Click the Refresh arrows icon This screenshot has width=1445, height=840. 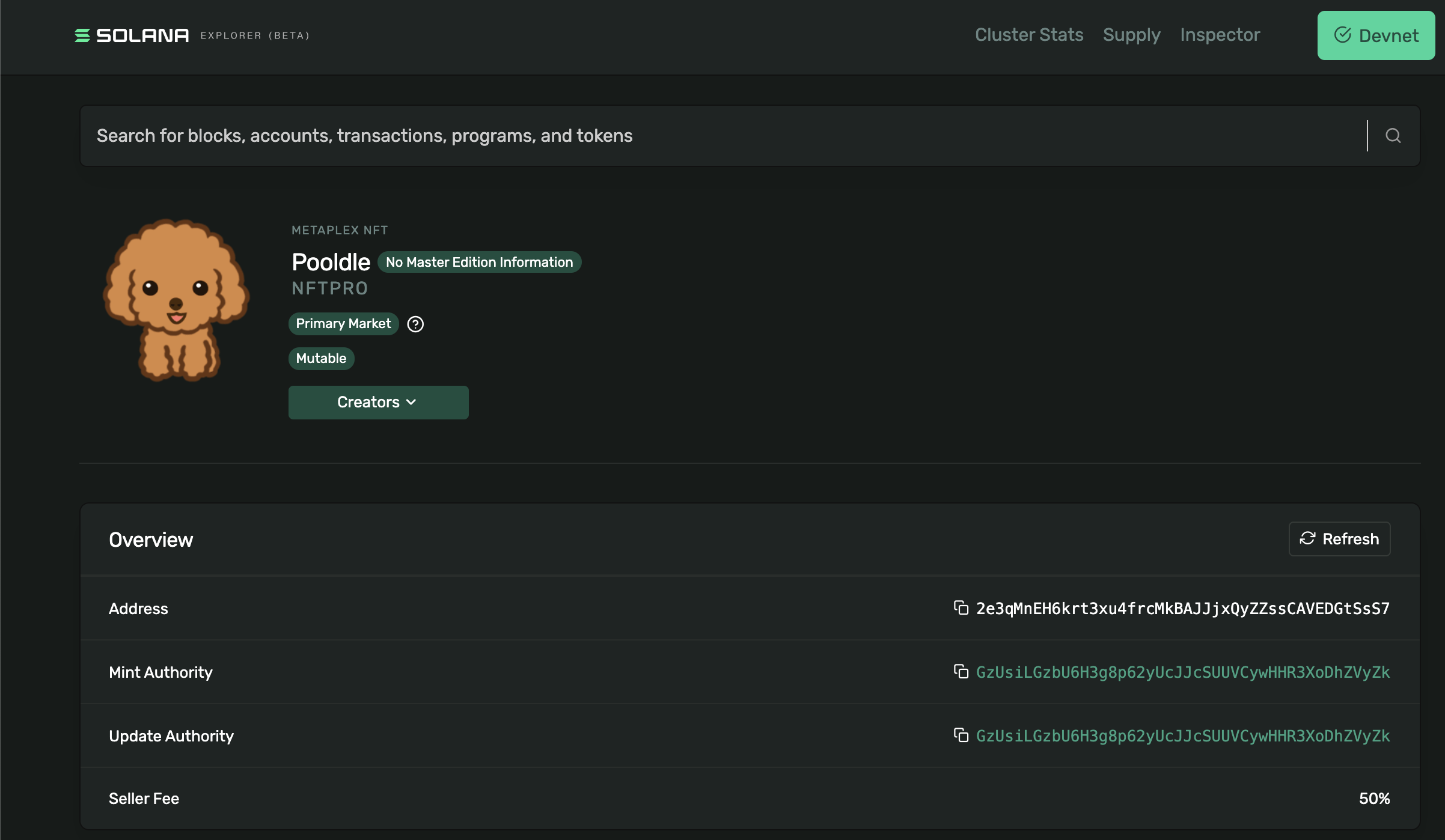[1307, 539]
